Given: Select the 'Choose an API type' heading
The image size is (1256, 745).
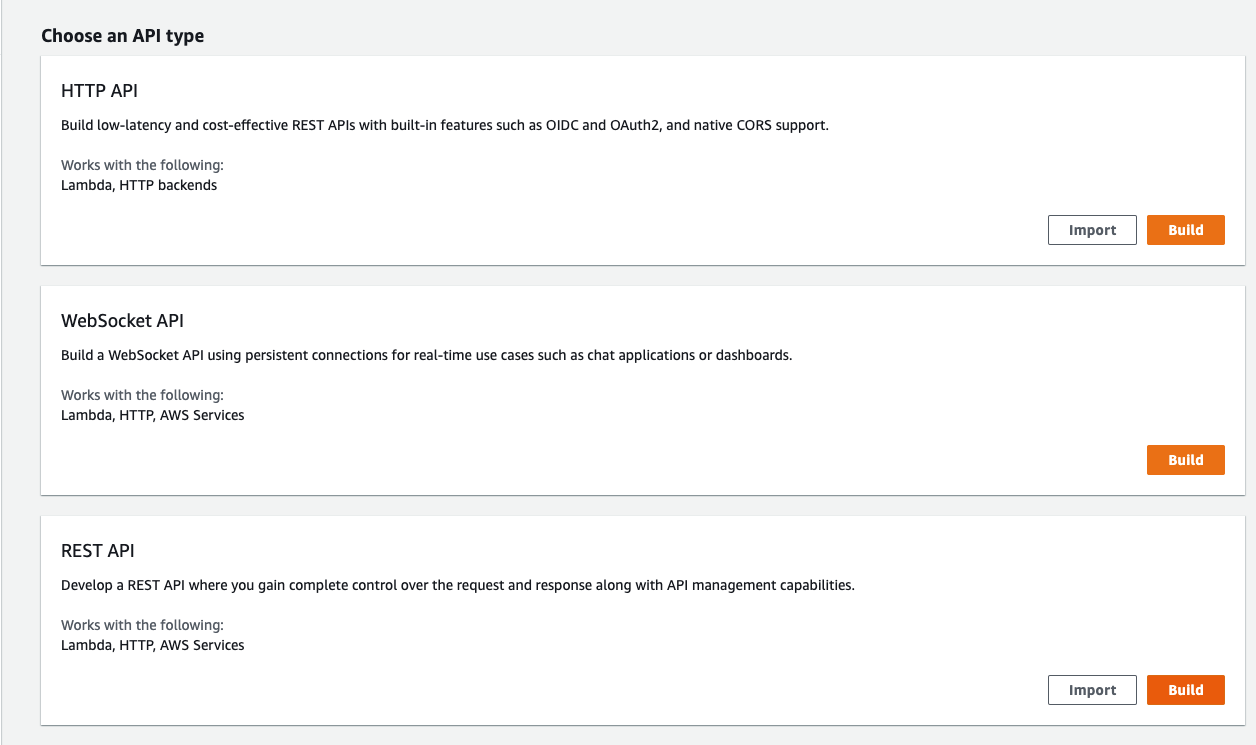Looking at the screenshot, I should pyautogui.click(x=123, y=36).
